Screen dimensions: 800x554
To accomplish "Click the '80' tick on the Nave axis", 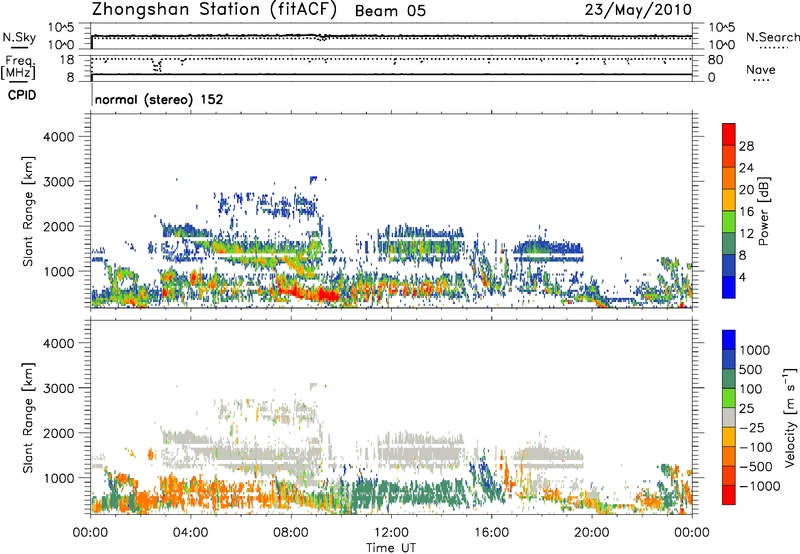I will [x=715, y=60].
